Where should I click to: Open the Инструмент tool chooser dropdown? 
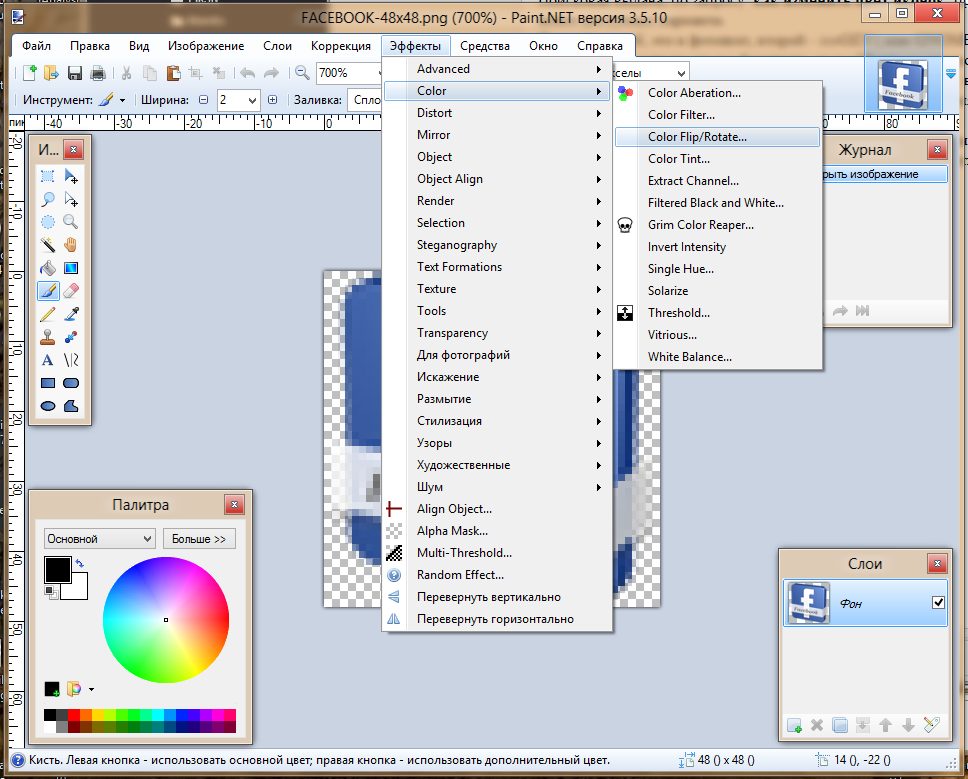coord(122,100)
